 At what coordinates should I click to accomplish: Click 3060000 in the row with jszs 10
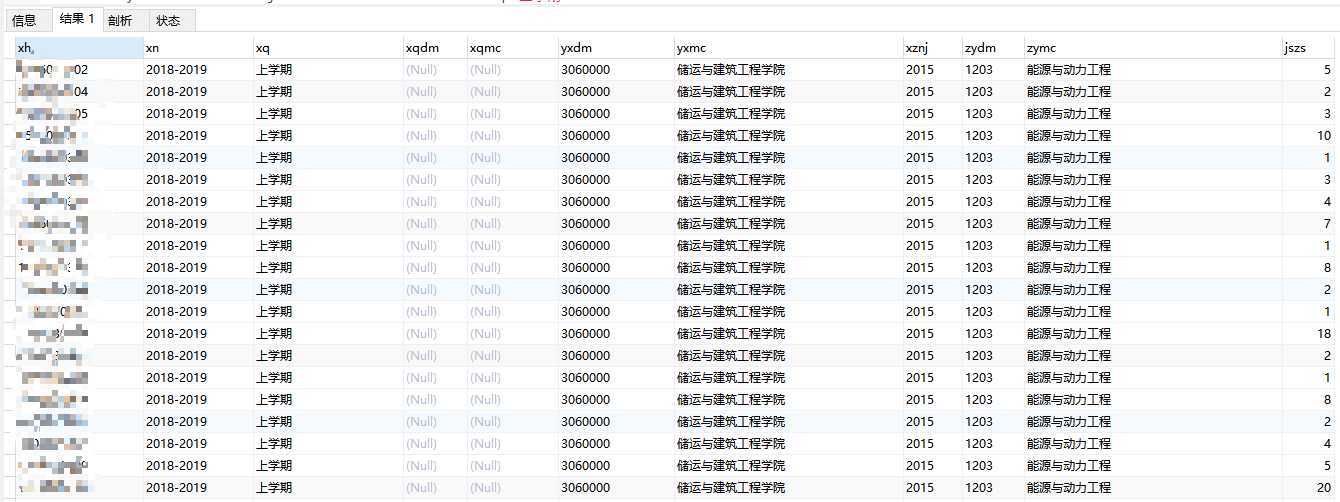click(585, 136)
